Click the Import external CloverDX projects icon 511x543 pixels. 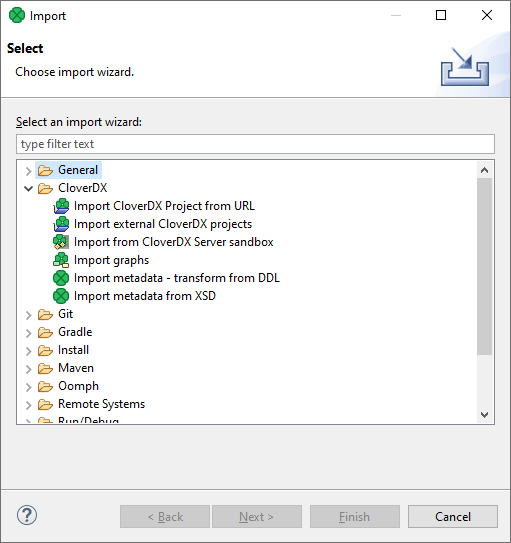coord(61,224)
